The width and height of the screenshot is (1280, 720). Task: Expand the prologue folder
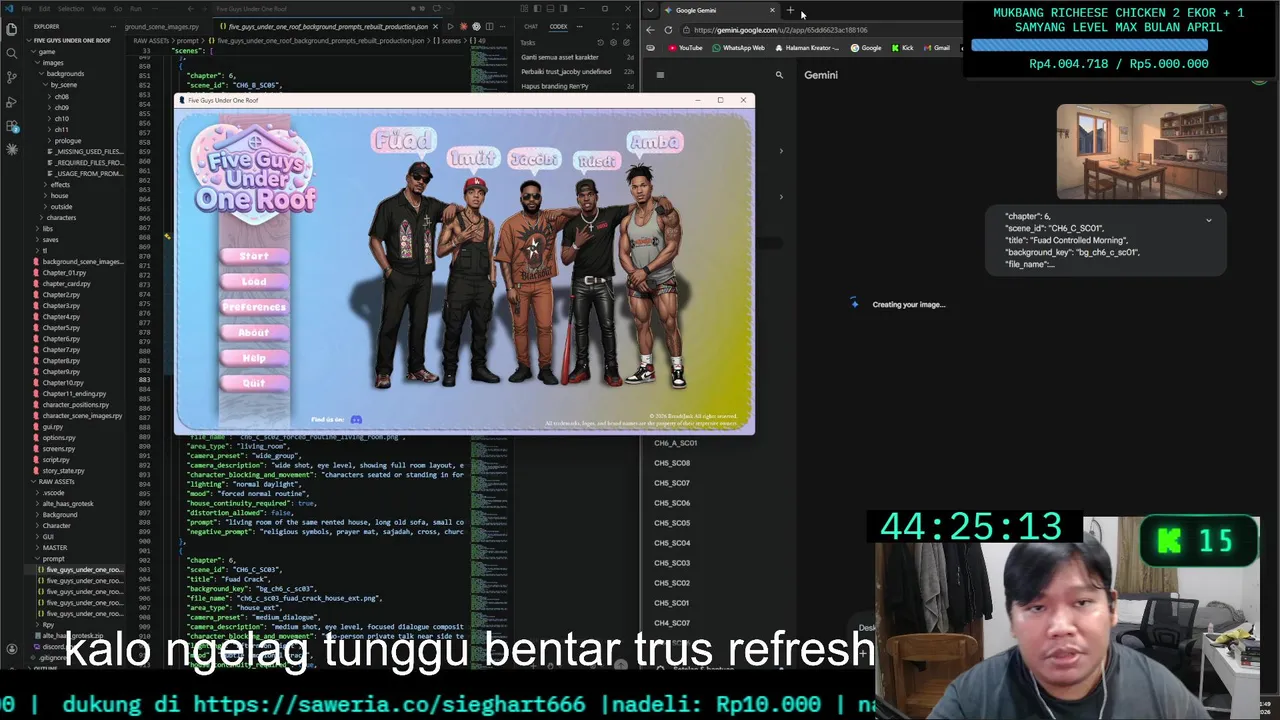(66, 140)
